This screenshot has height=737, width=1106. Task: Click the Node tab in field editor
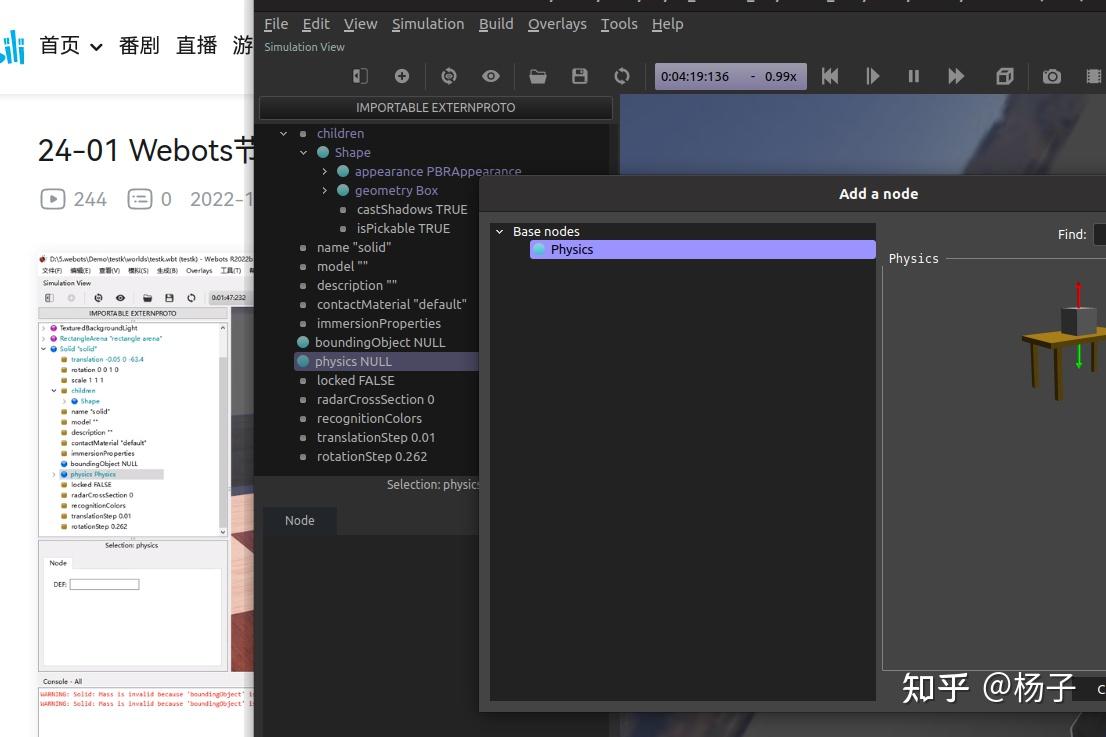coord(300,520)
